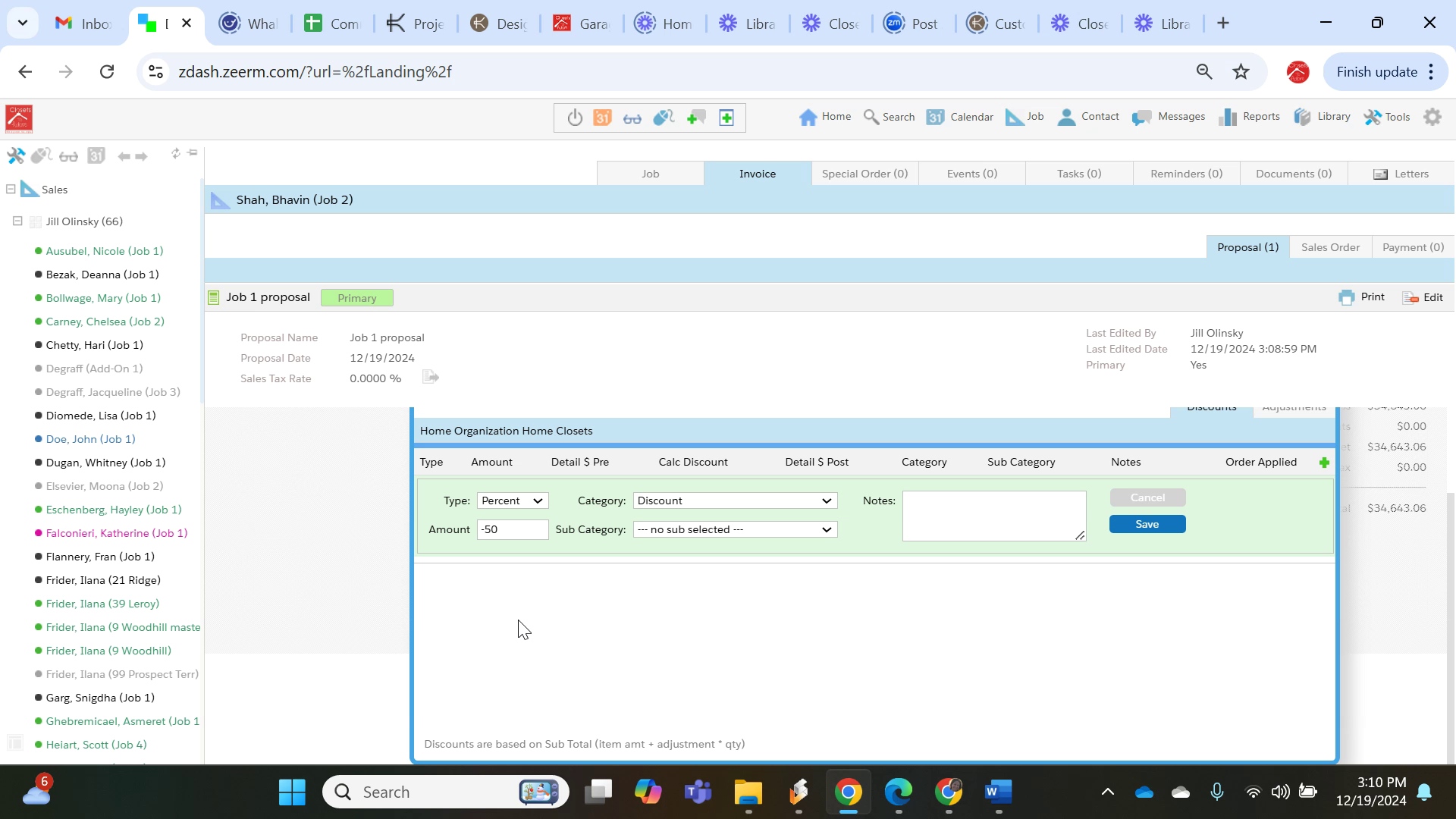Click the sales tax rate export icon
The image size is (1456, 819).
tap(431, 378)
